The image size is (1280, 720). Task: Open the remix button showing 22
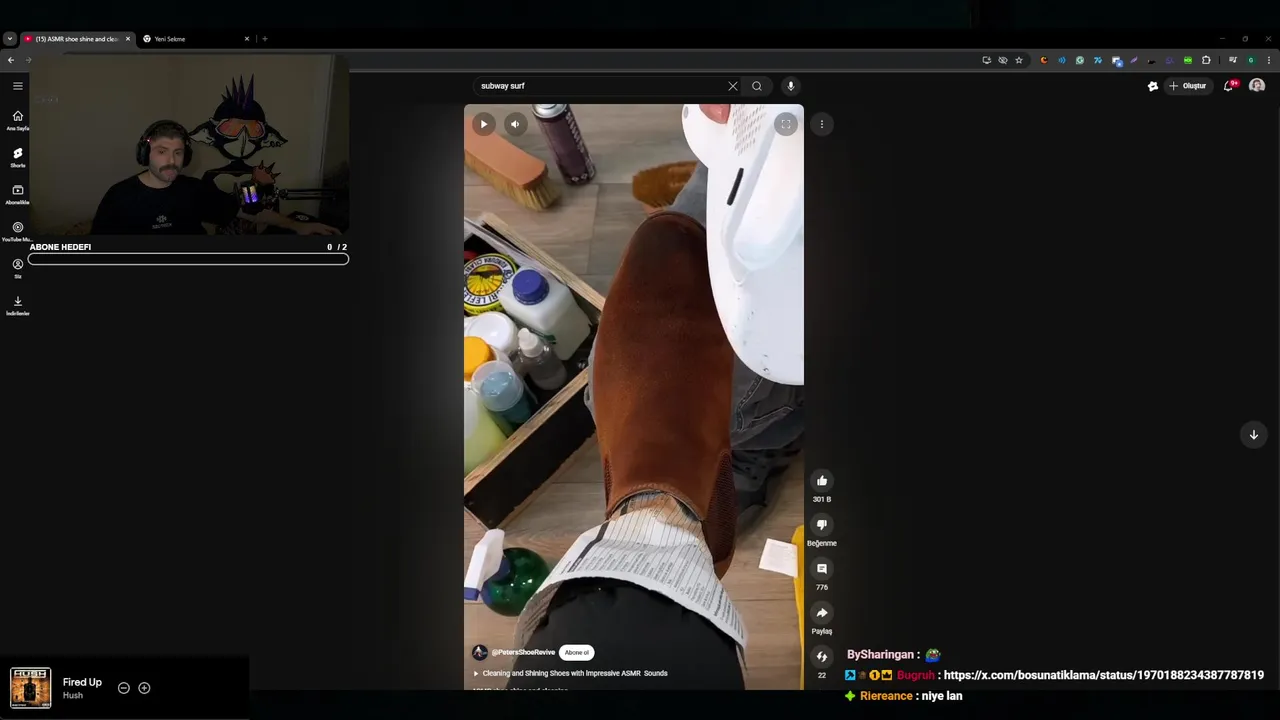click(x=822, y=657)
